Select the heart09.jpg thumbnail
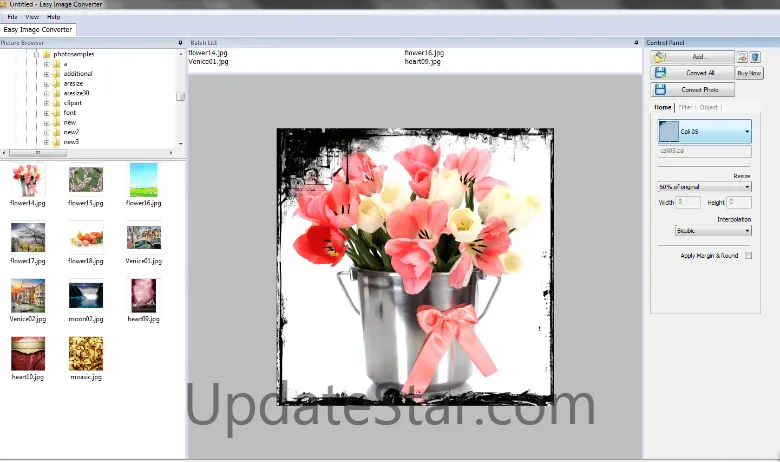Image resolution: width=780 pixels, height=462 pixels. point(144,296)
